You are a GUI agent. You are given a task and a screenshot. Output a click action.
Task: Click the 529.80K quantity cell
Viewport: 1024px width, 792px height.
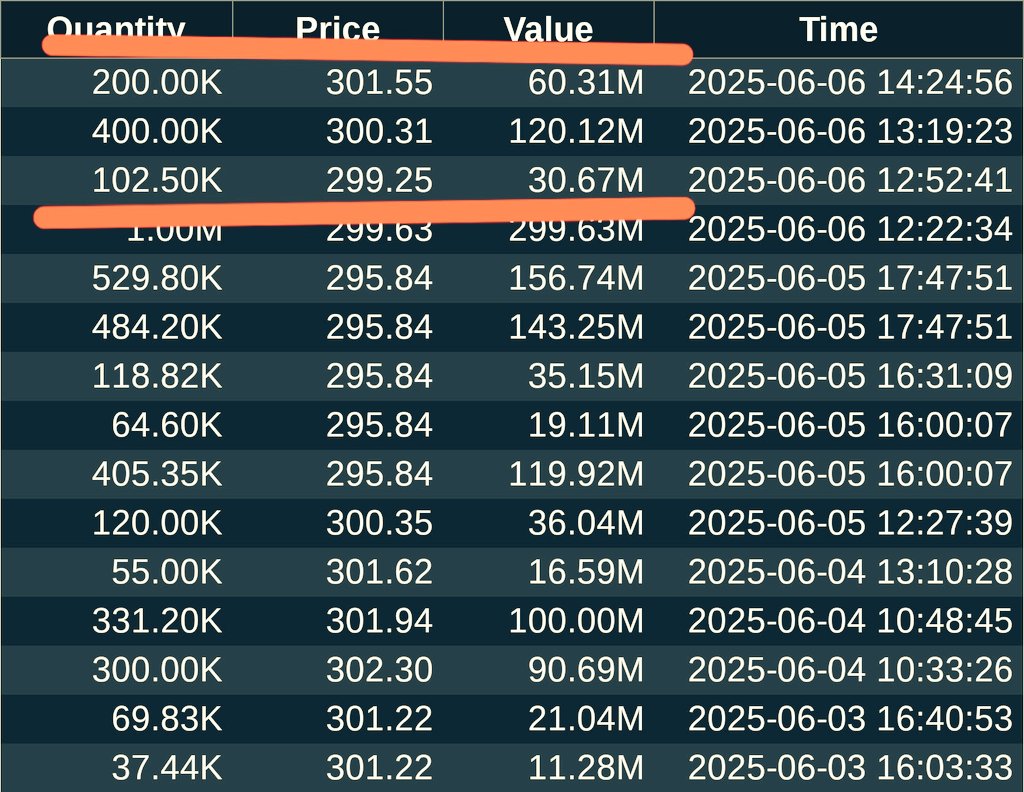coord(116,278)
